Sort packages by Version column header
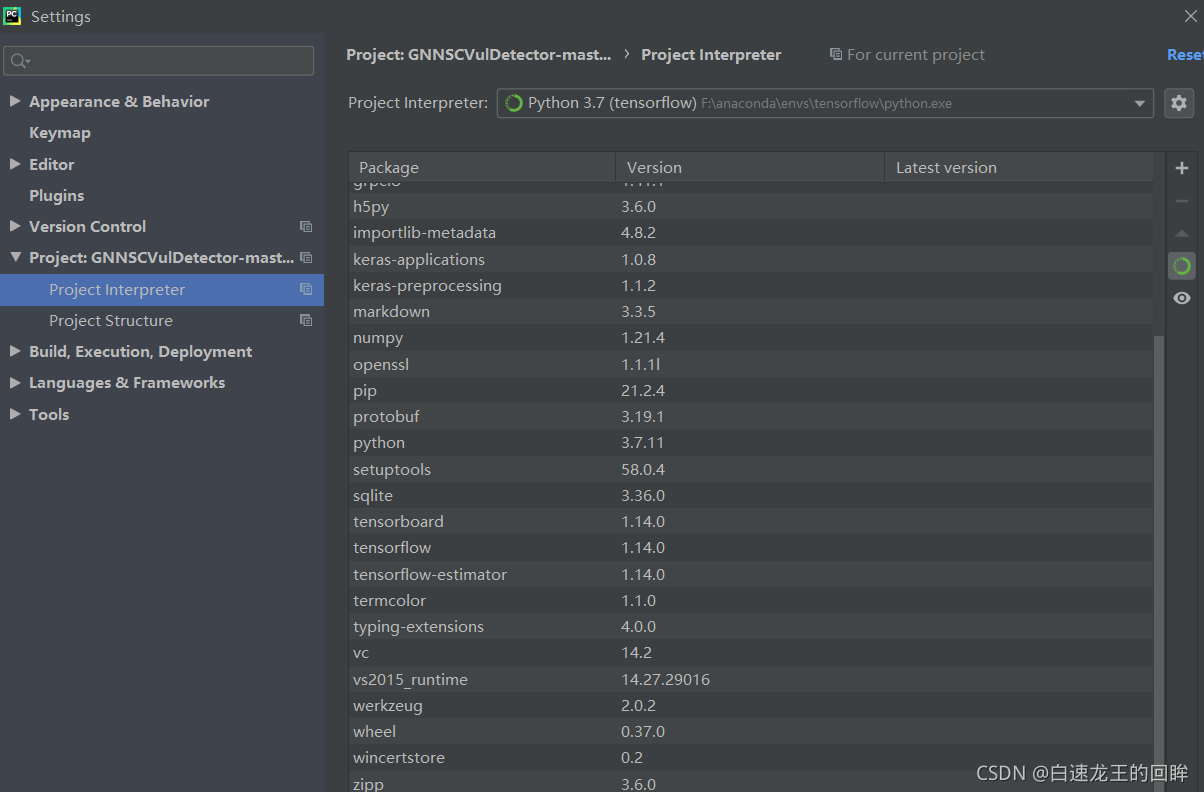The height and width of the screenshot is (792, 1204). 654,168
